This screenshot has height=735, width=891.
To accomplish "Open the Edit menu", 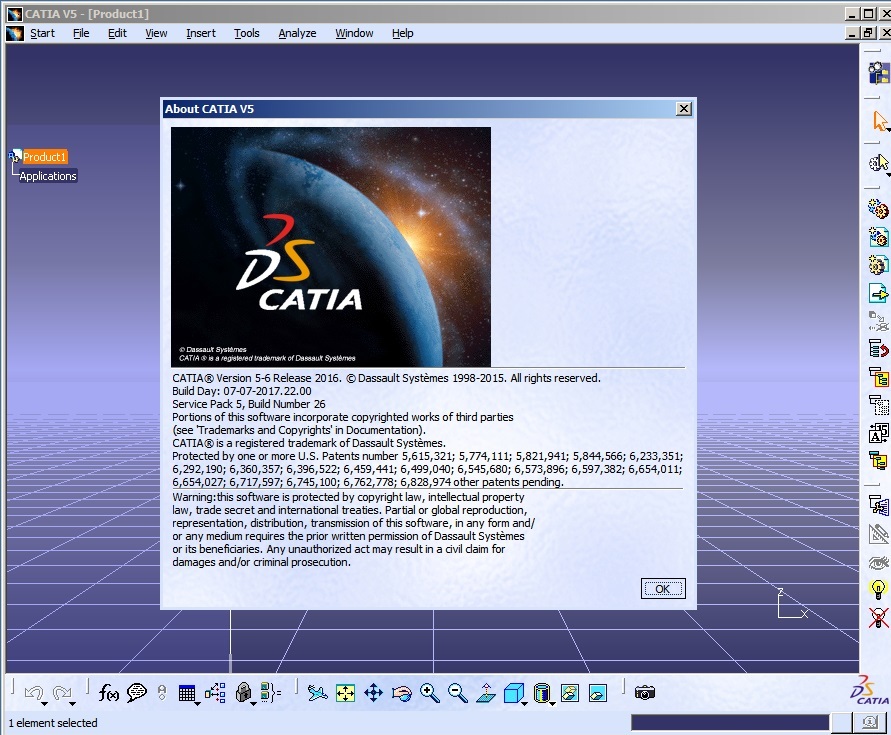I will click(x=117, y=33).
